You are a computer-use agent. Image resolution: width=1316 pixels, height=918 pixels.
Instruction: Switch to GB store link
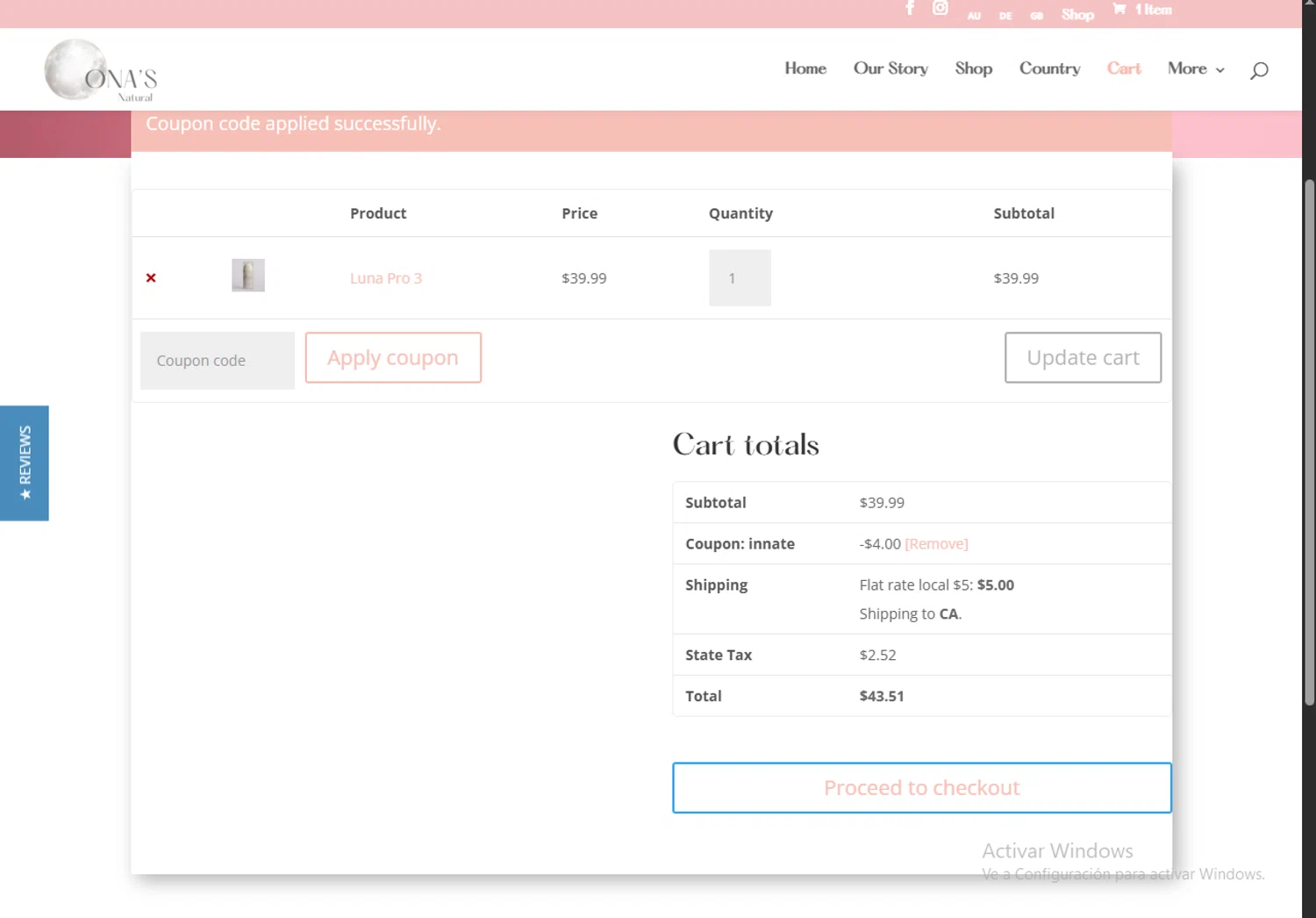1036,16
